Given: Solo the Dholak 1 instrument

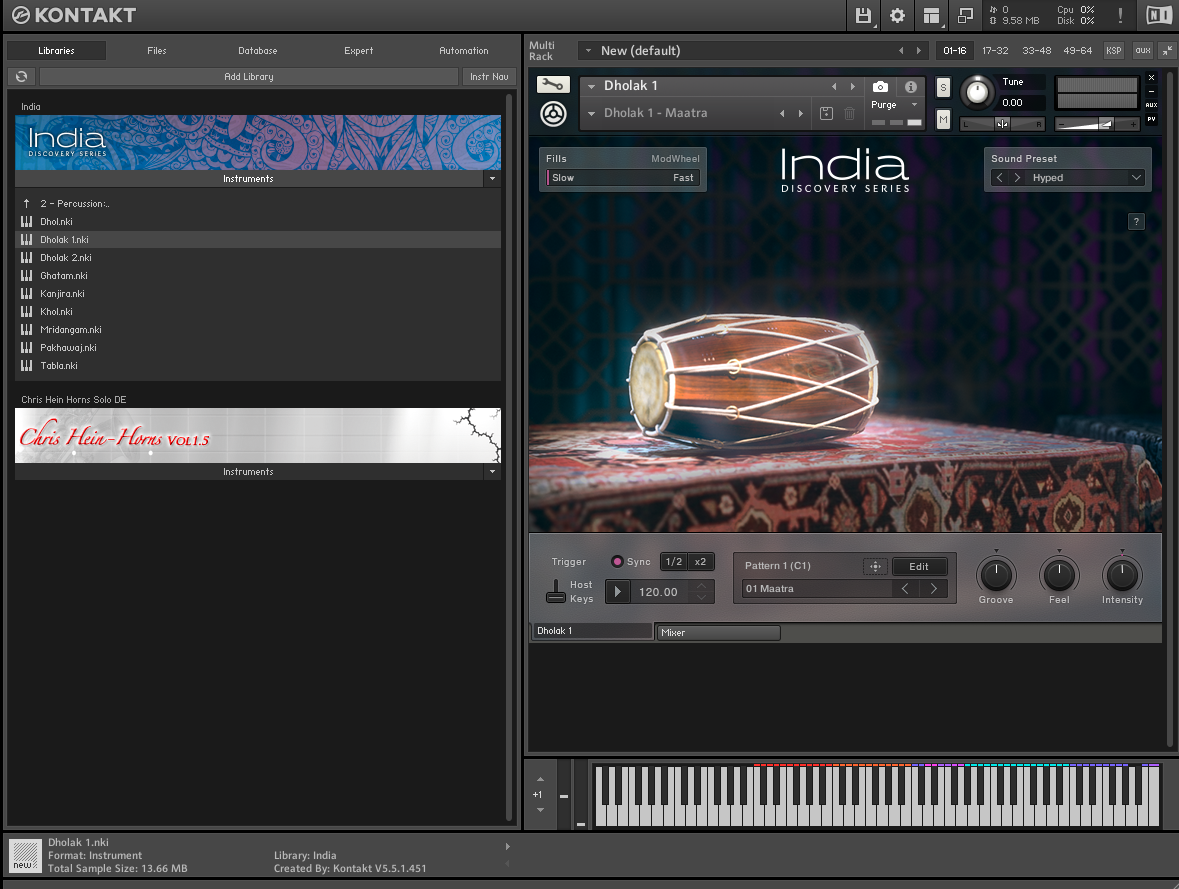Looking at the screenshot, I should (x=943, y=87).
